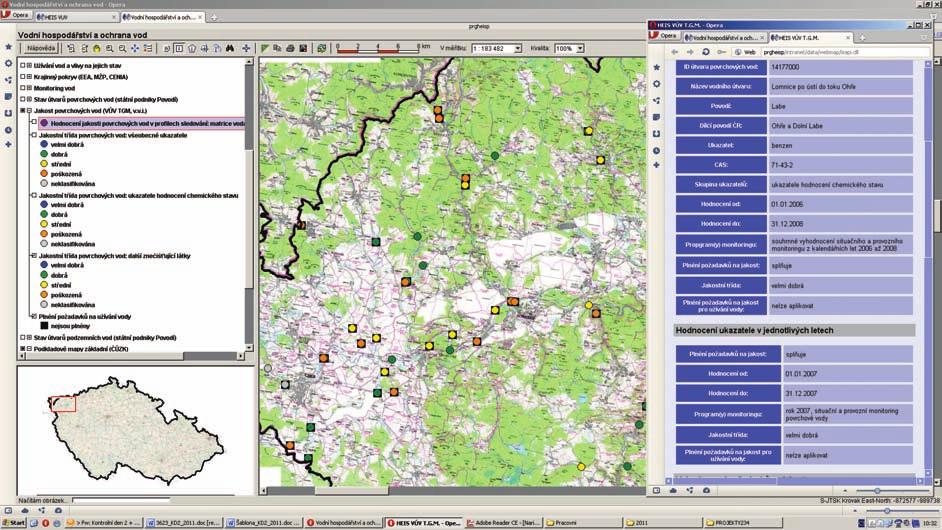The width and height of the screenshot is (942, 530).
Task: Click the plus icon in main window sidebar
Action: click(x=8, y=144)
